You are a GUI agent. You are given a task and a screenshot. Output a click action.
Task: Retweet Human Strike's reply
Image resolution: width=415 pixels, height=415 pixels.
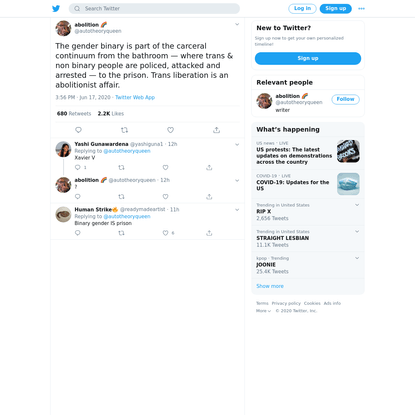(x=121, y=233)
